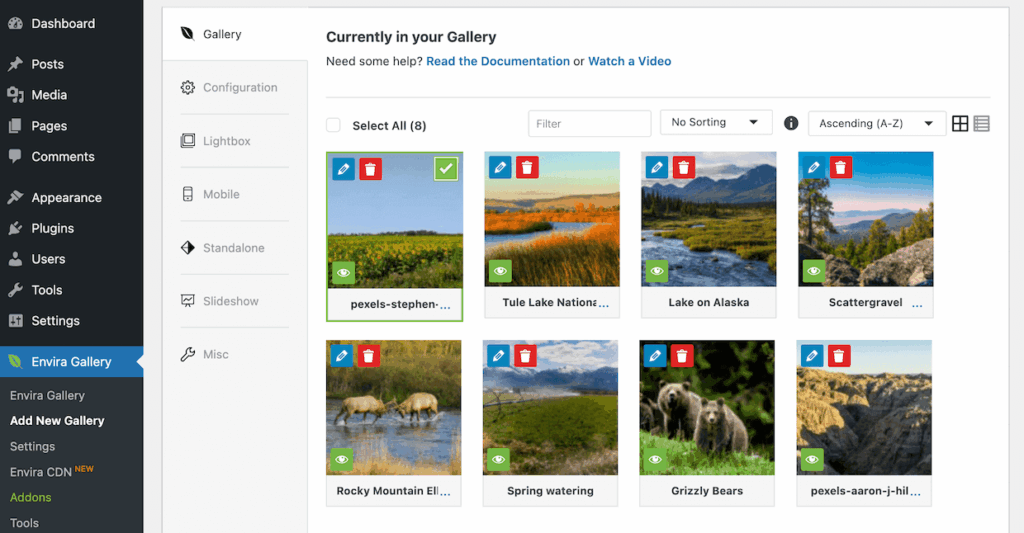Toggle visibility eye on Rocky Mountain Elk

tap(342, 459)
